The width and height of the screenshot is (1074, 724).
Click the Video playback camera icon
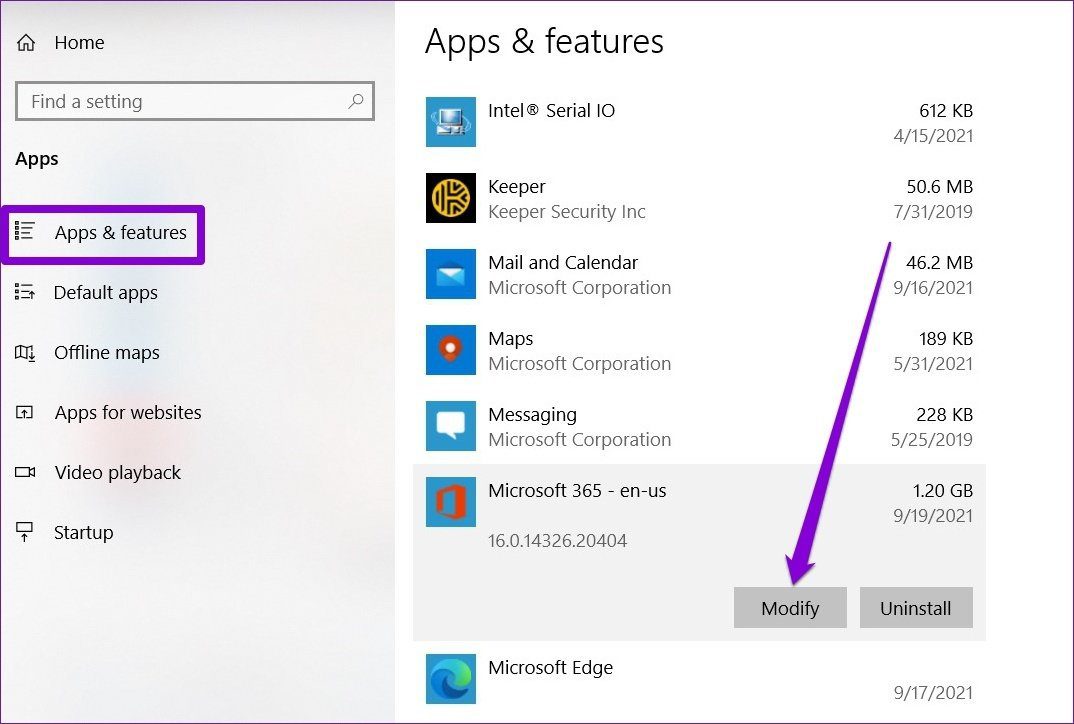(x=25, y=472)
